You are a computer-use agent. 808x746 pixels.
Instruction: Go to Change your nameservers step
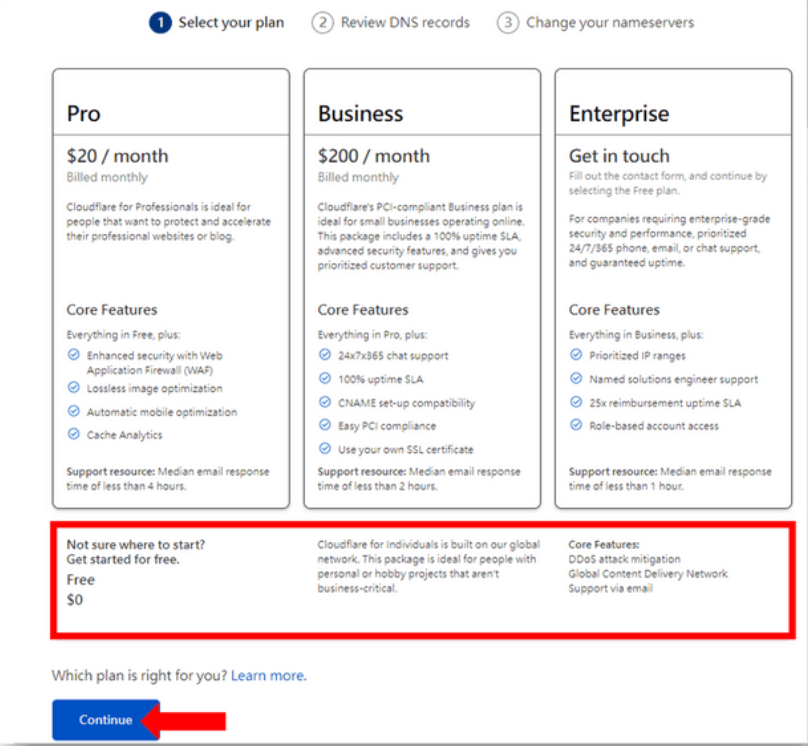pyautogui.click(x=609, y=22)
